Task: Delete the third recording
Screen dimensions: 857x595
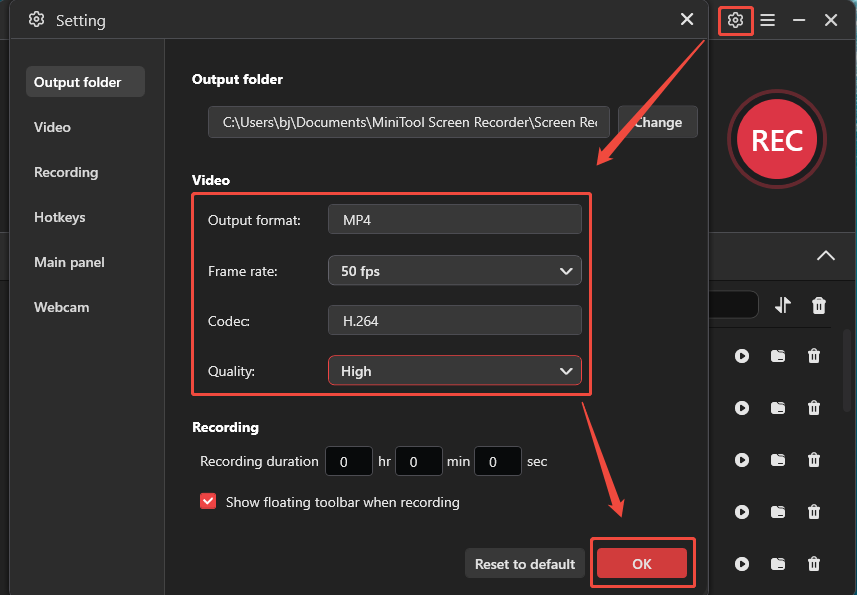Action: [x=814, y=459]
